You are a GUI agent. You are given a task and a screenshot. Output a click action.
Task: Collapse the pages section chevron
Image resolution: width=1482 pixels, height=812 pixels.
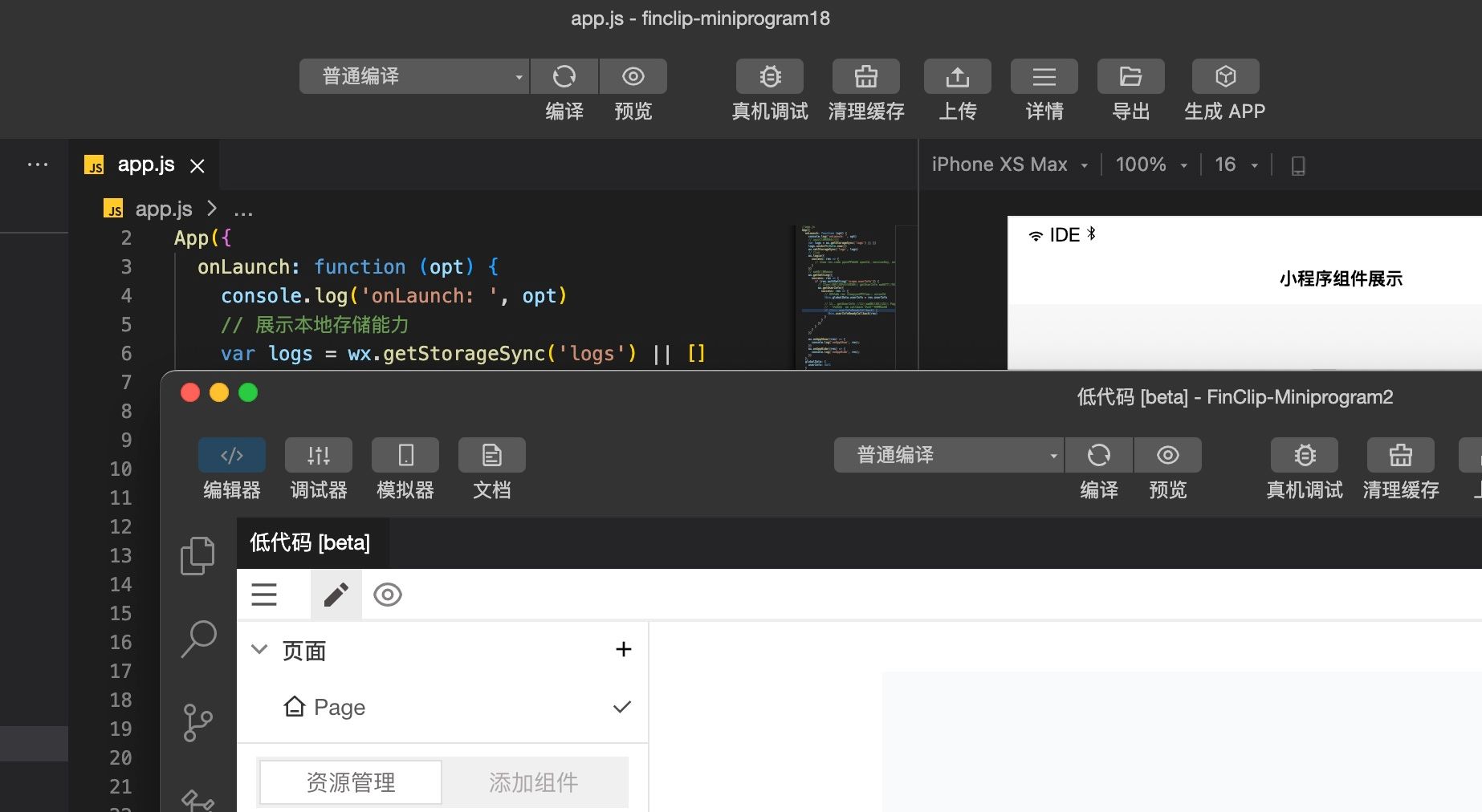coord(259,650)
